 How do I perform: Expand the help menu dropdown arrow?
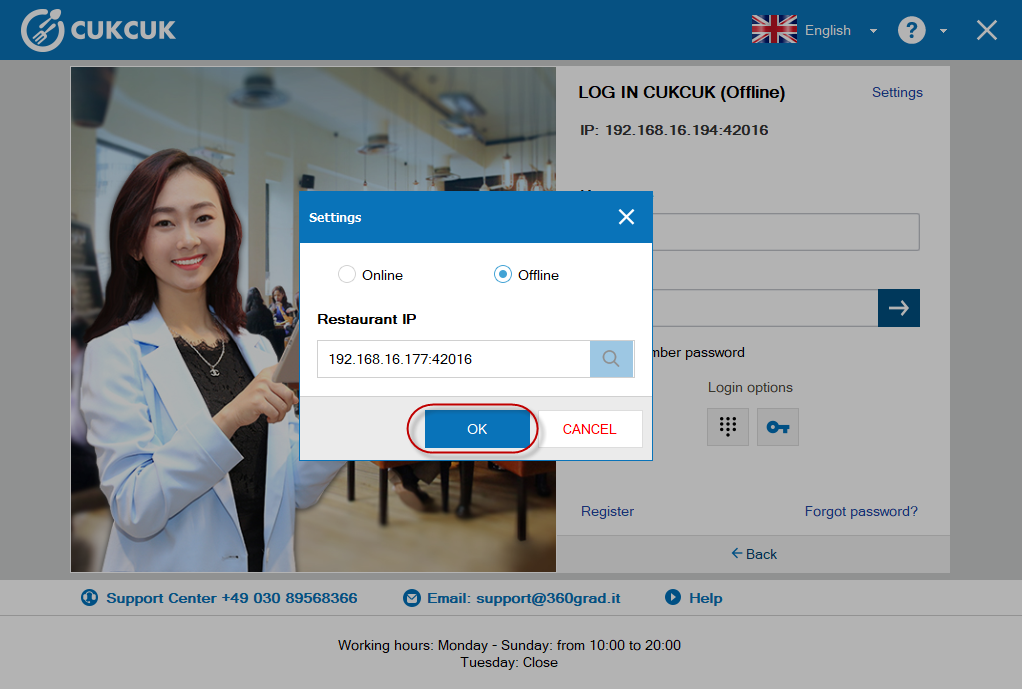click(943, 31)
